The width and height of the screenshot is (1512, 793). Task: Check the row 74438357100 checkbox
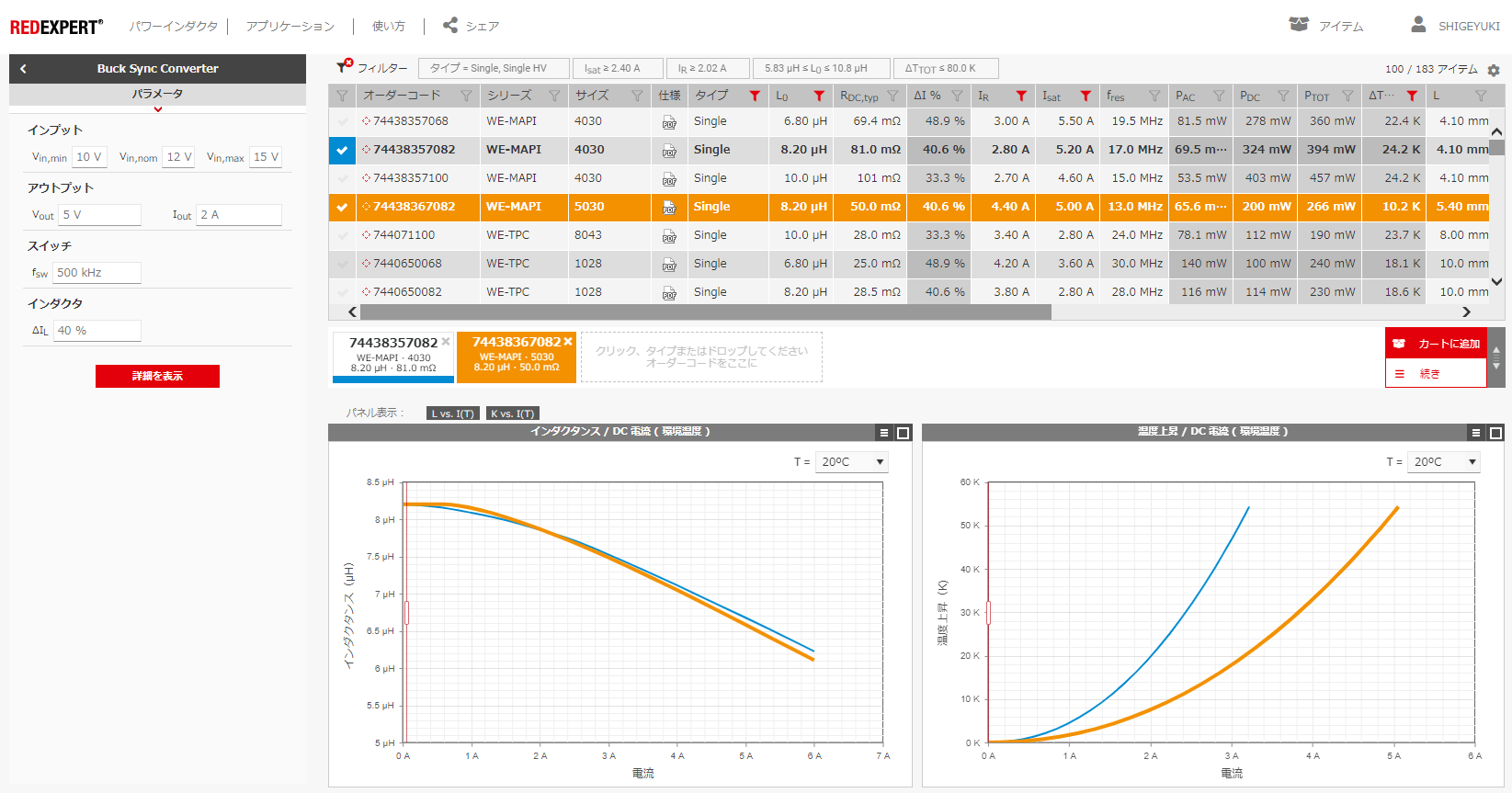coord(342,178)
